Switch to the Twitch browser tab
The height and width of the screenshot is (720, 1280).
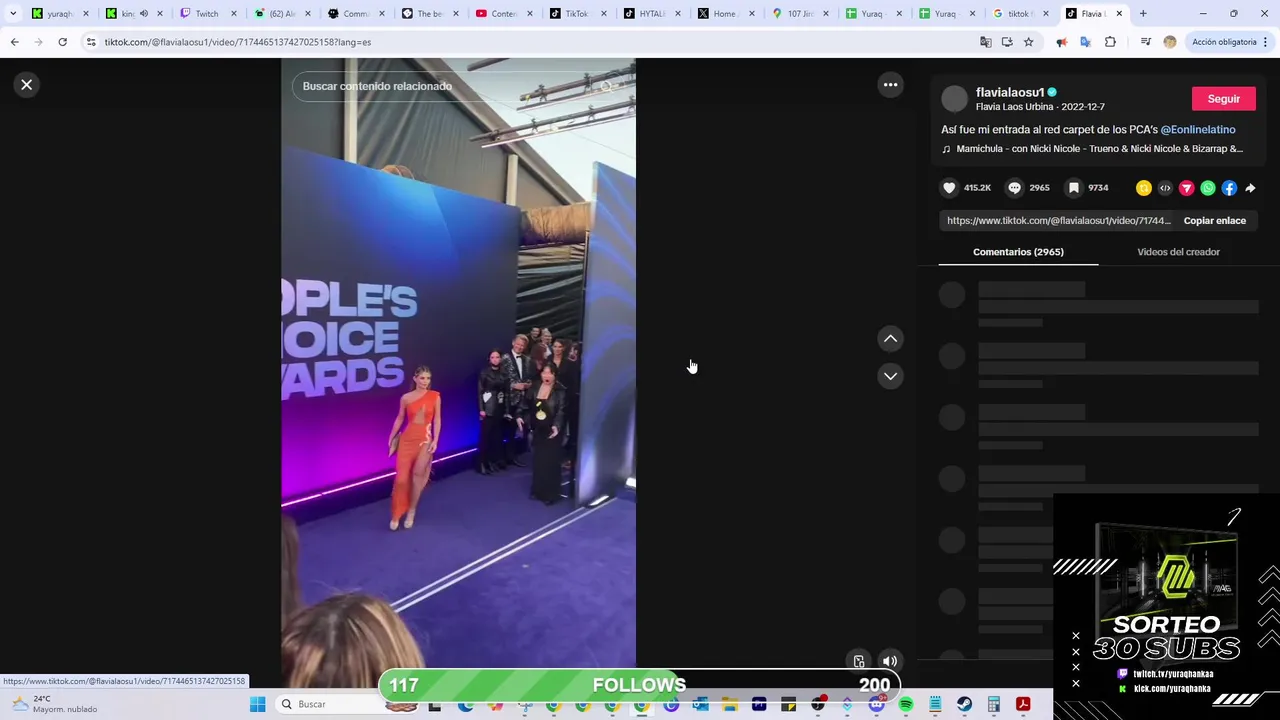[207, 14]
